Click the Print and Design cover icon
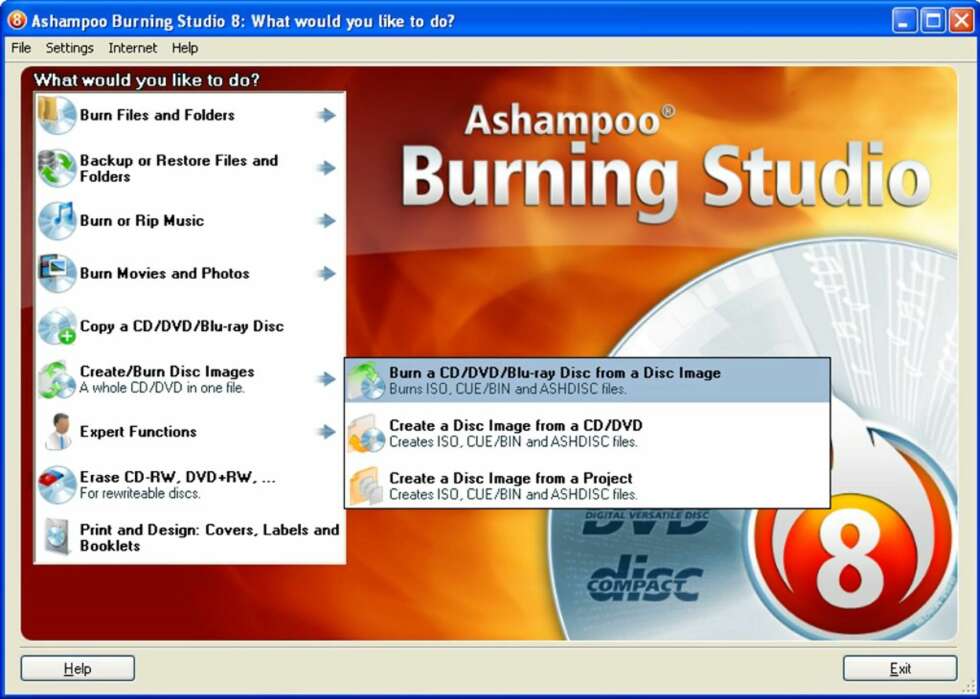 point(56,537)
